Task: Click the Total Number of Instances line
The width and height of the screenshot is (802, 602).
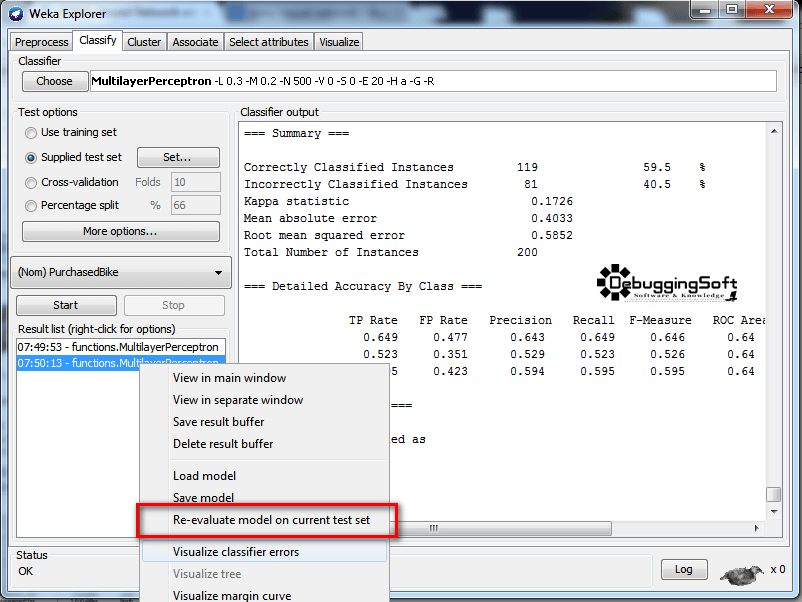Action: (391, 252)
